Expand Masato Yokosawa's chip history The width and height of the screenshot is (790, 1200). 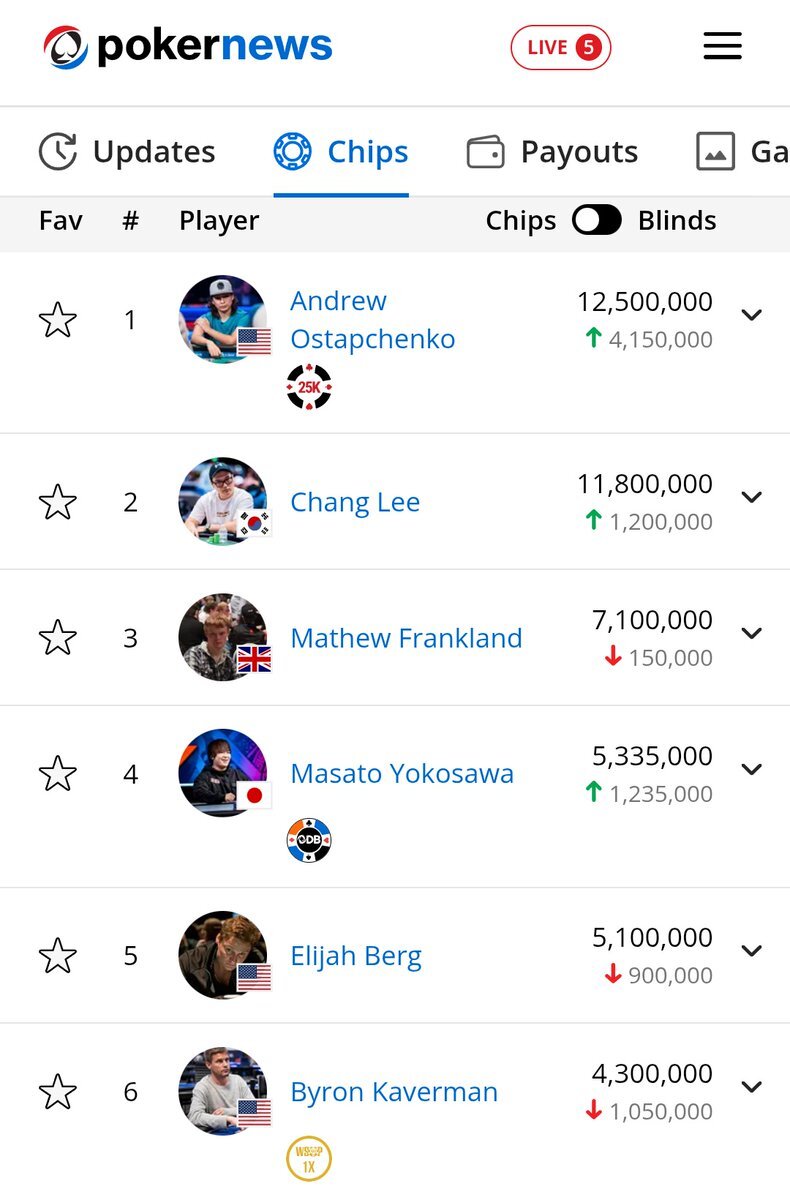751,769
